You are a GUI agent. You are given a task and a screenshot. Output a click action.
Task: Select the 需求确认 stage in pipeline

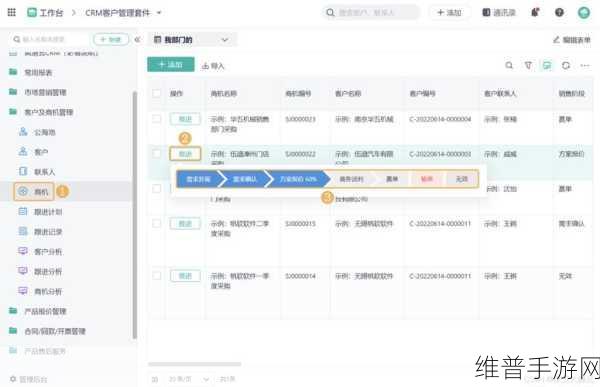(x=245, y=179)
